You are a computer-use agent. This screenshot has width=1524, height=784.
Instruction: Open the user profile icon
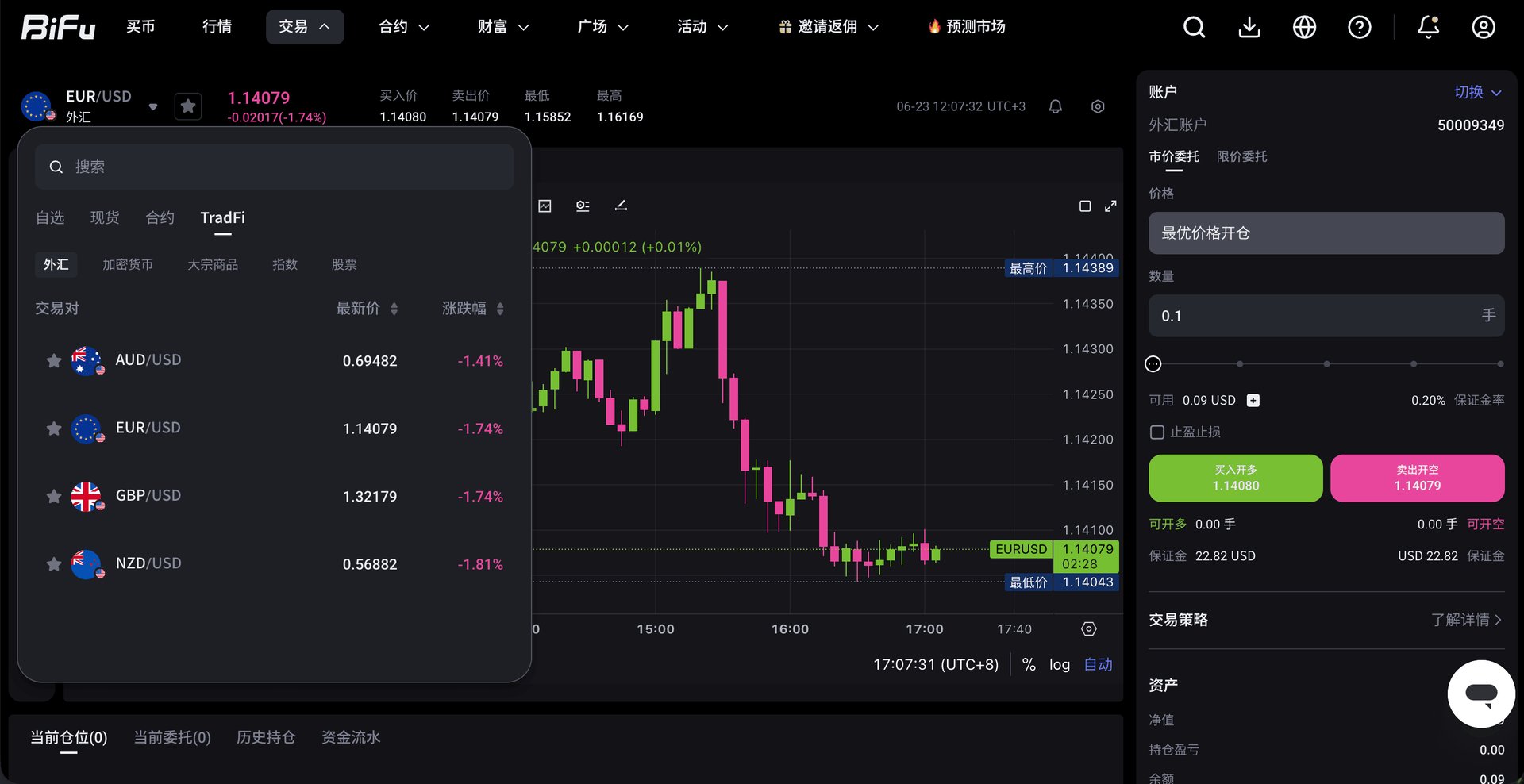pos(1484,27)
